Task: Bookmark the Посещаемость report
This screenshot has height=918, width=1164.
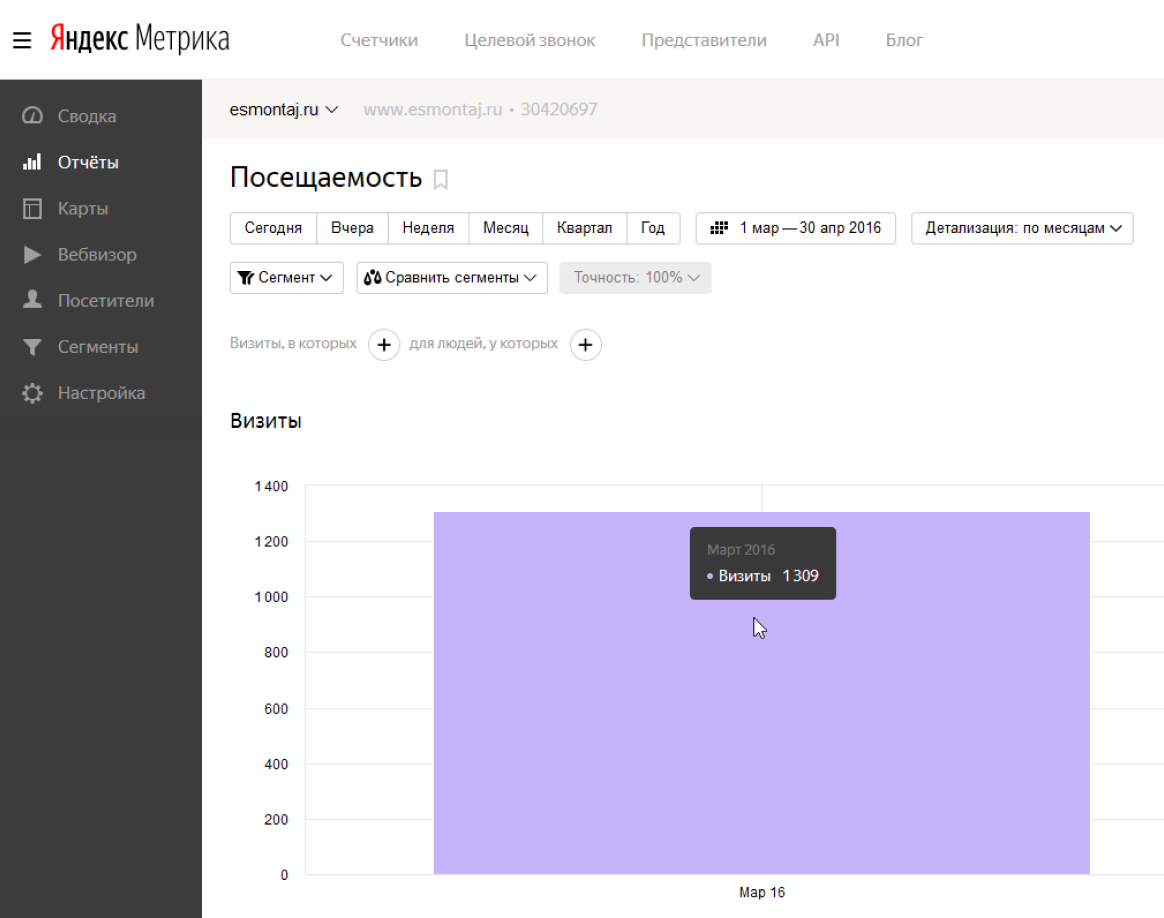Action: 440,180
